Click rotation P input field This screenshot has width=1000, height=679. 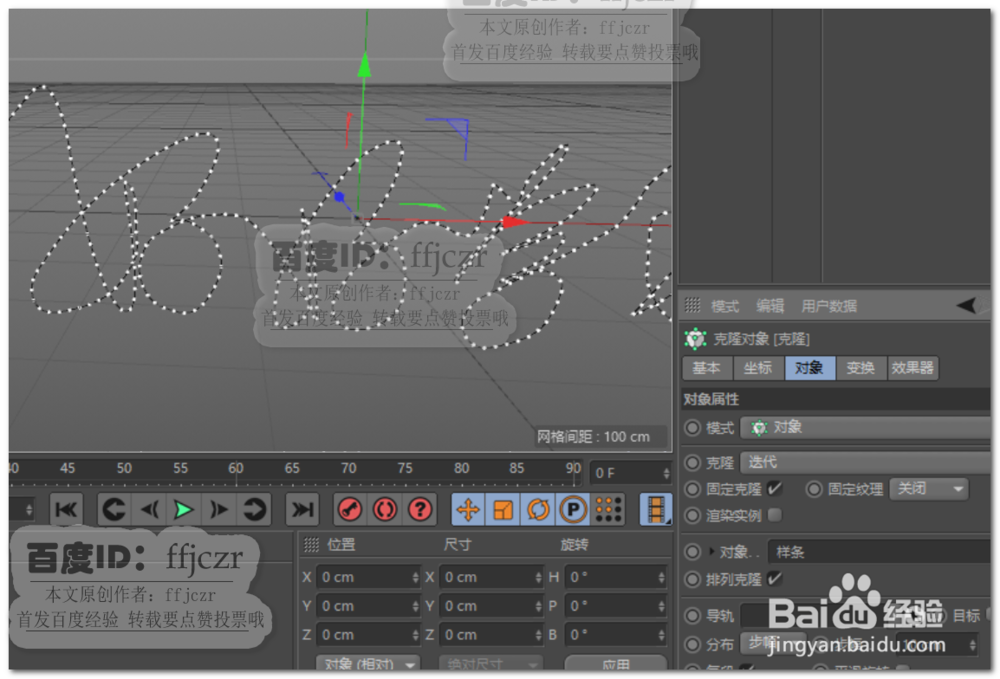pos(615,606)
